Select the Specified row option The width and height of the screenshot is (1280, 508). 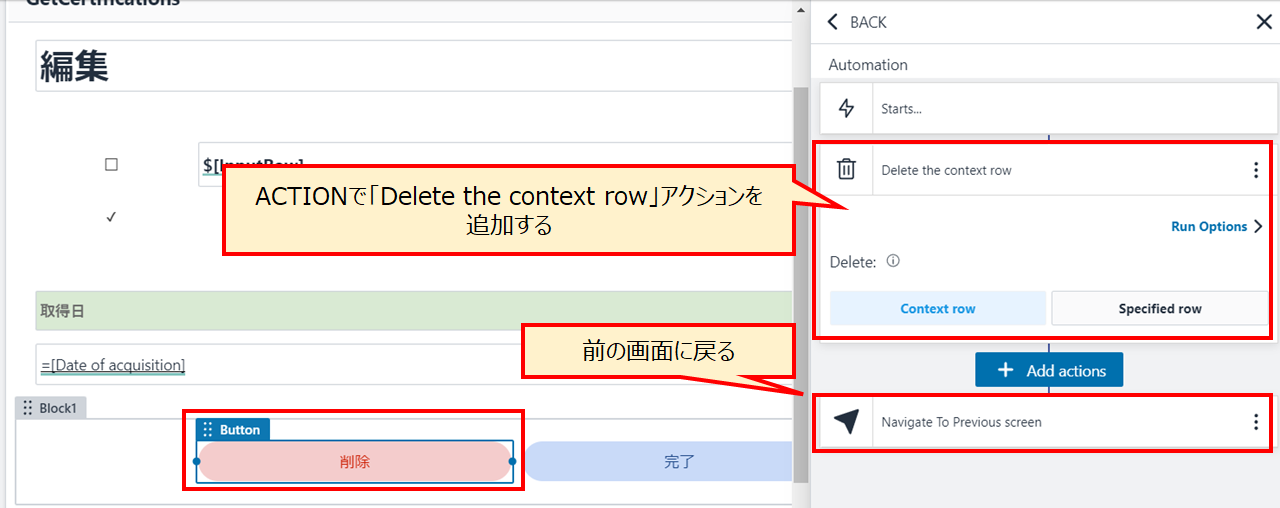coord(1160,308)
